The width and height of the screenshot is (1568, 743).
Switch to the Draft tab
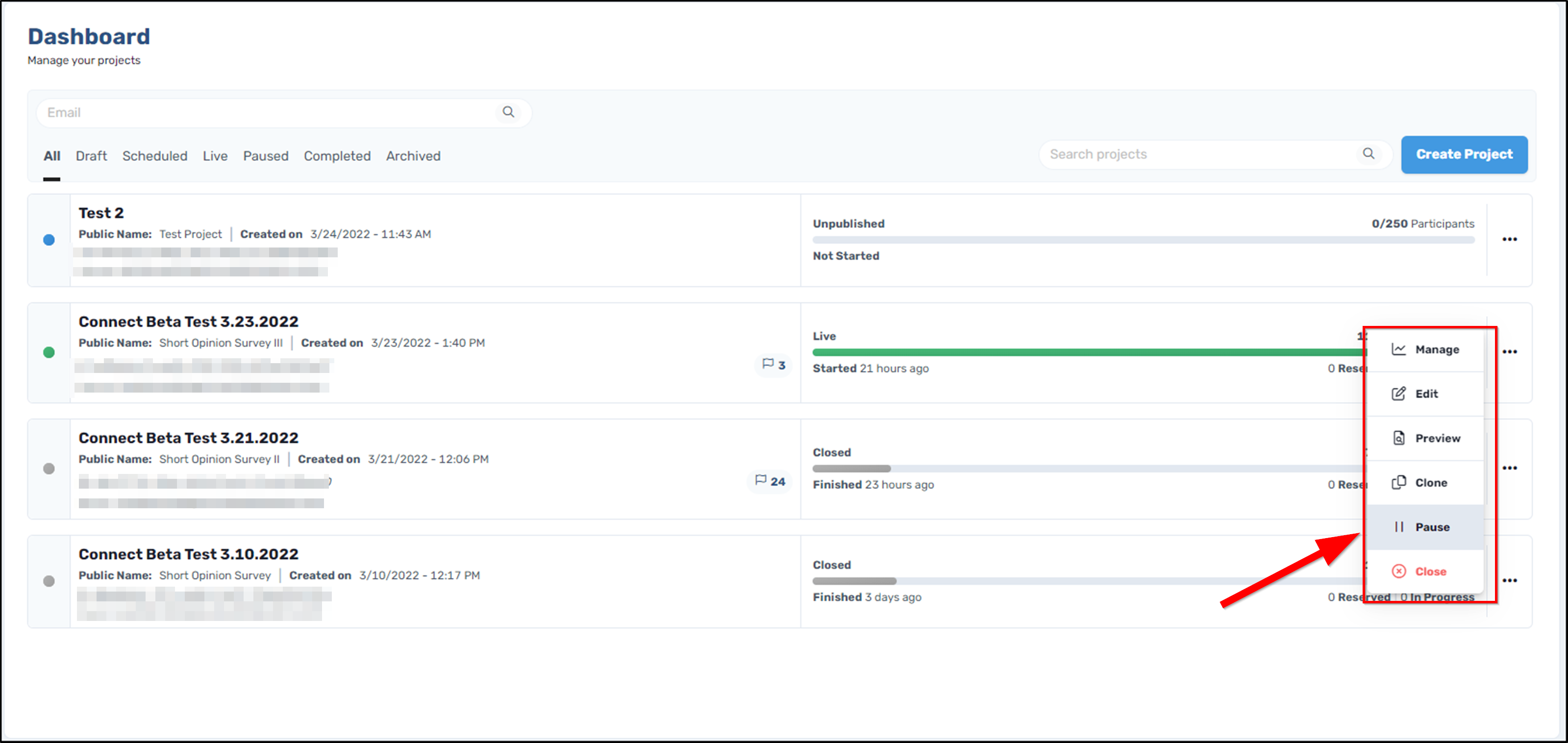coord(91,156)
